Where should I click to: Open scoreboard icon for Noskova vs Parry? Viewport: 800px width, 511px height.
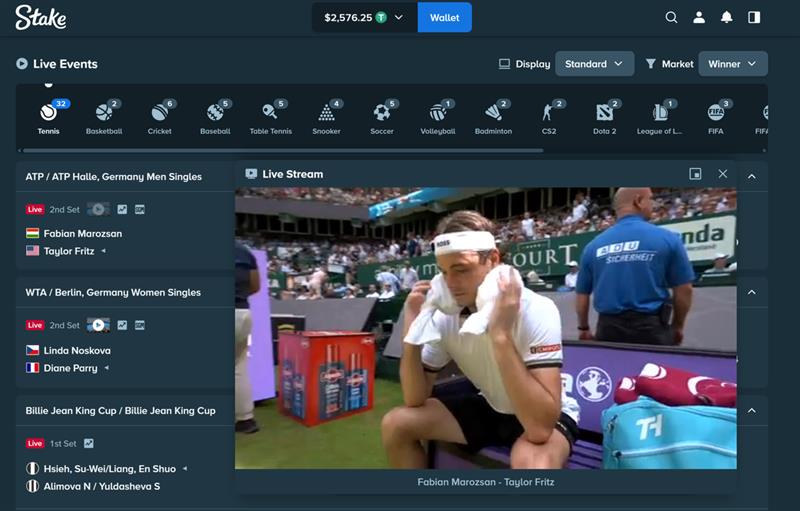point(140,325)
